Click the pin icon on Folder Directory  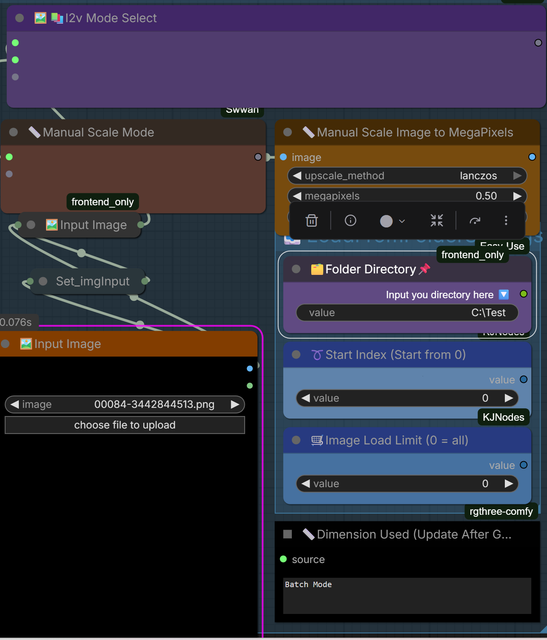[x=425, y=269]
